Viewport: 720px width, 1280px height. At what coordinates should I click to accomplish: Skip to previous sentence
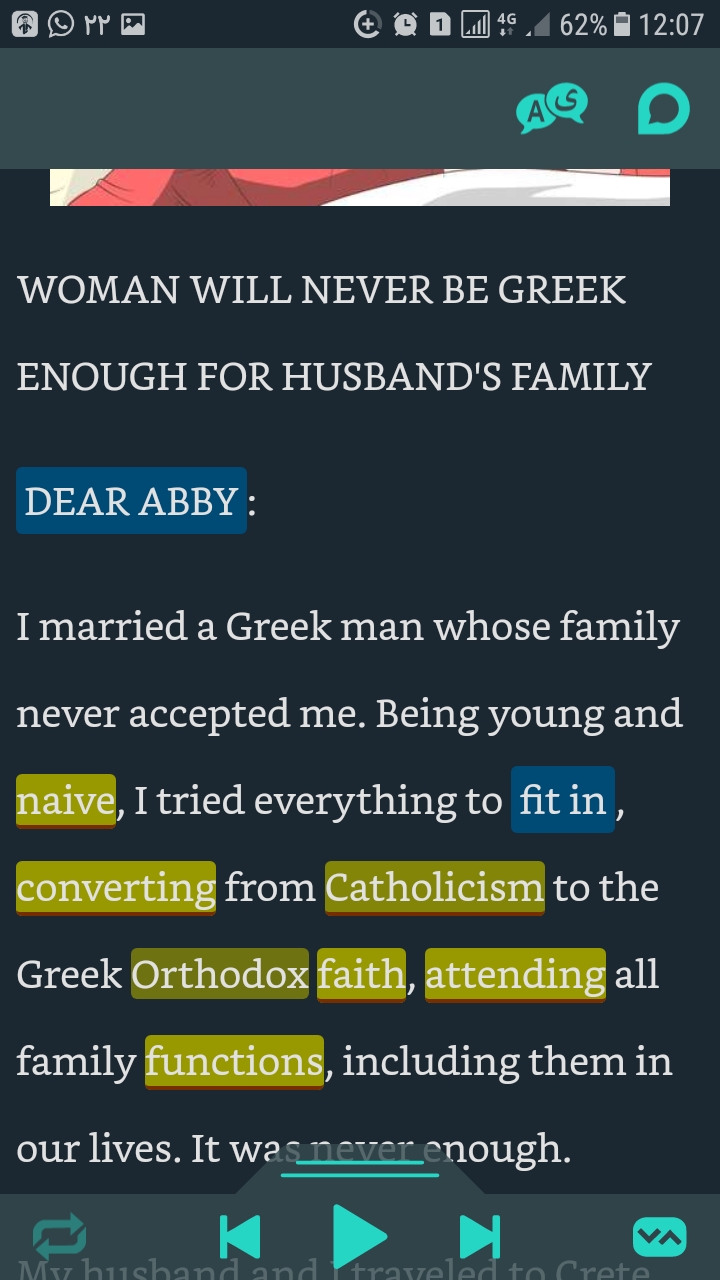[240, 1237]
